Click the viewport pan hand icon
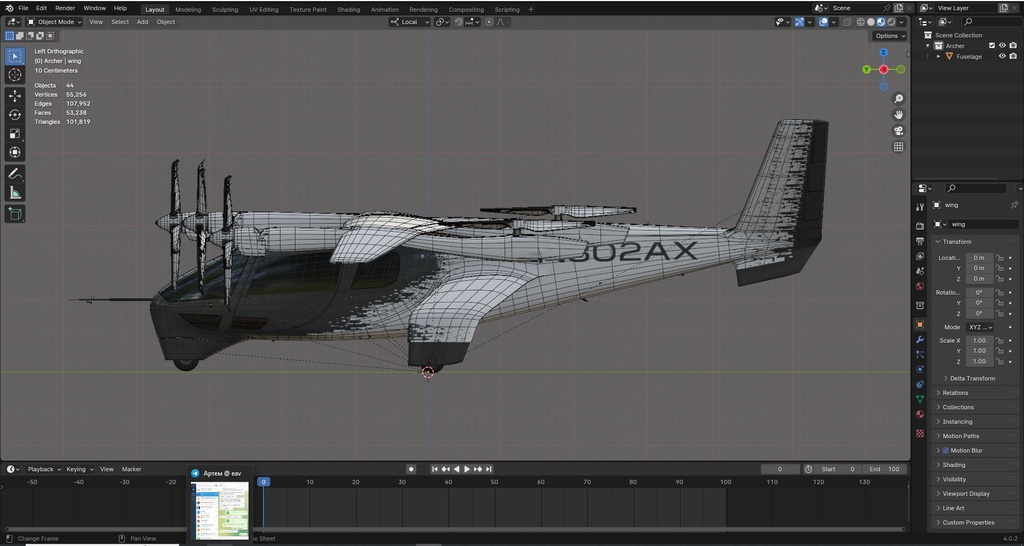 [899, 114]
